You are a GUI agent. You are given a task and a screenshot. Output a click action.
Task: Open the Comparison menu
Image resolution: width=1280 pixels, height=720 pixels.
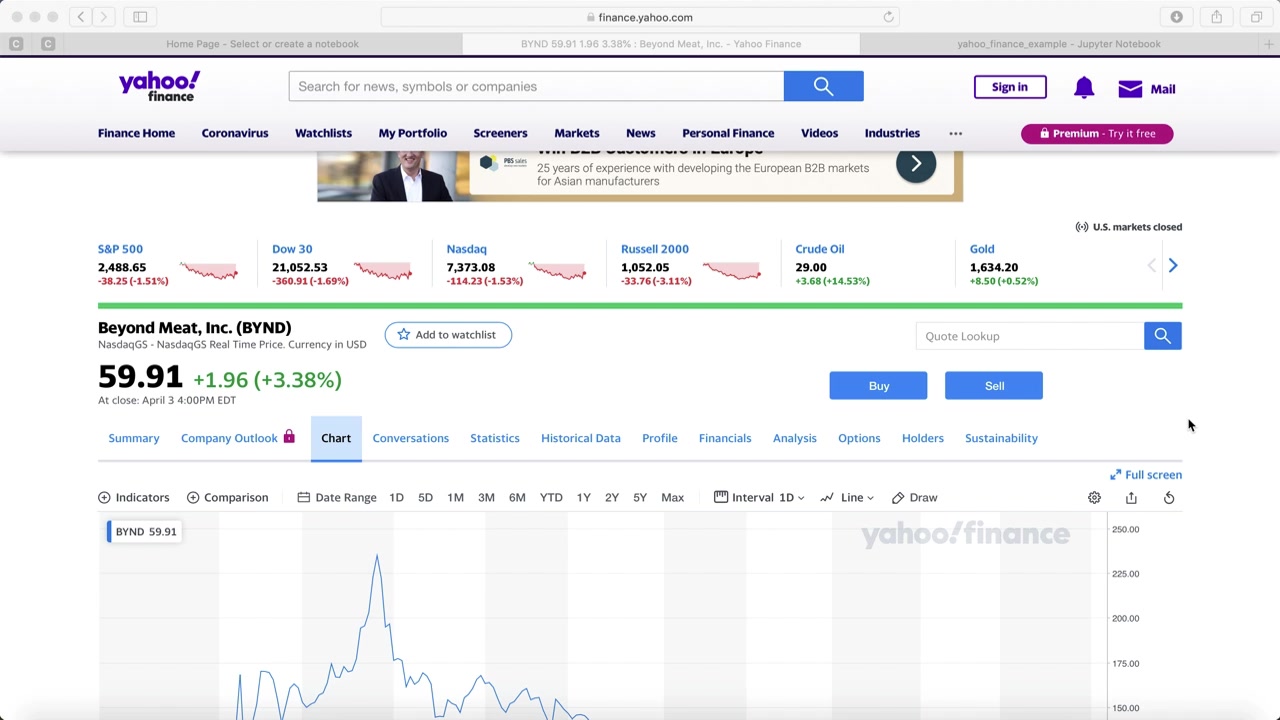pyautogui.click(x=228, y=497)
